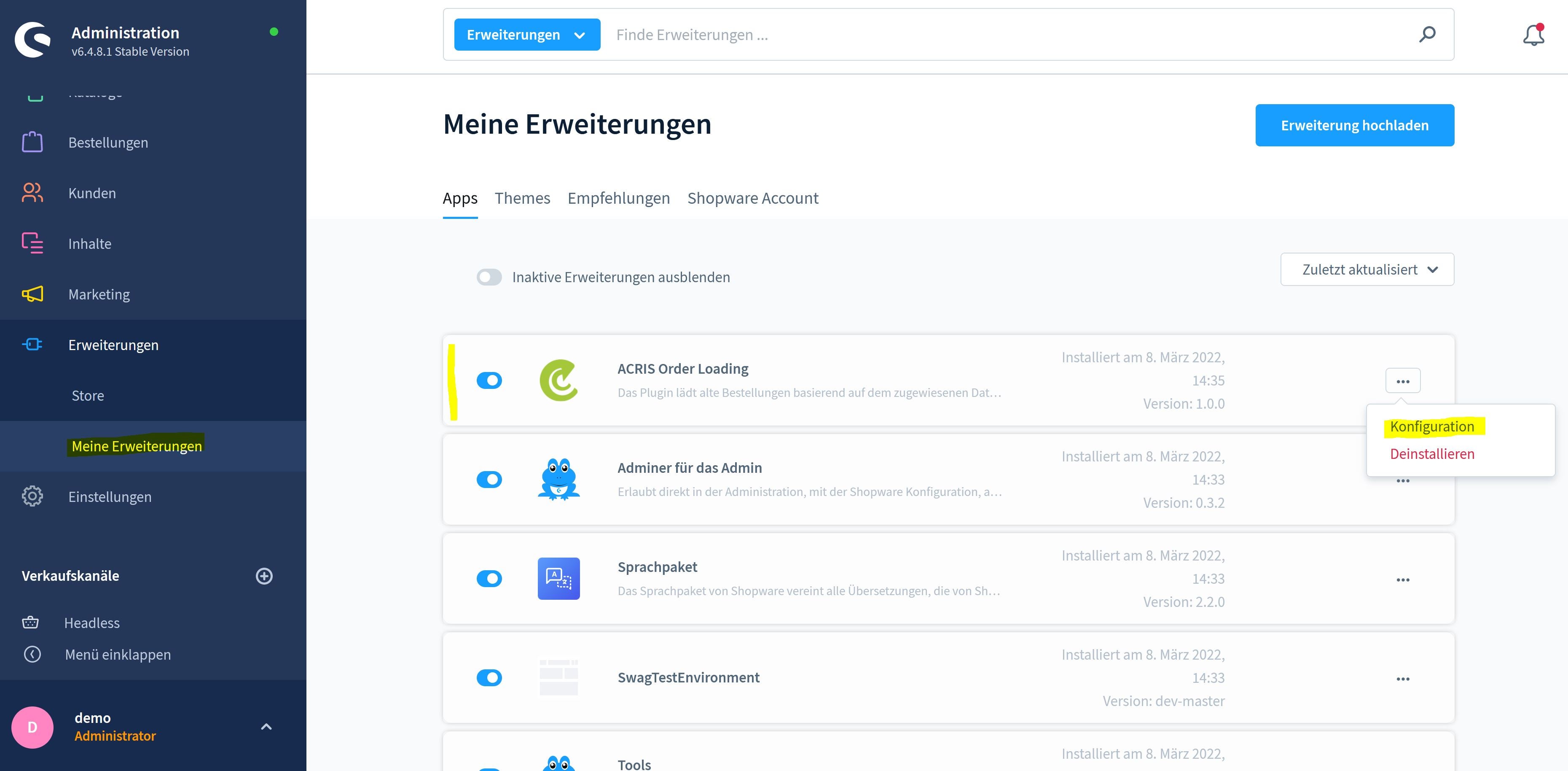Screen dimensions: 1568x771
Task: Click the Bestellungen bag icon
Action: point(32,142)
